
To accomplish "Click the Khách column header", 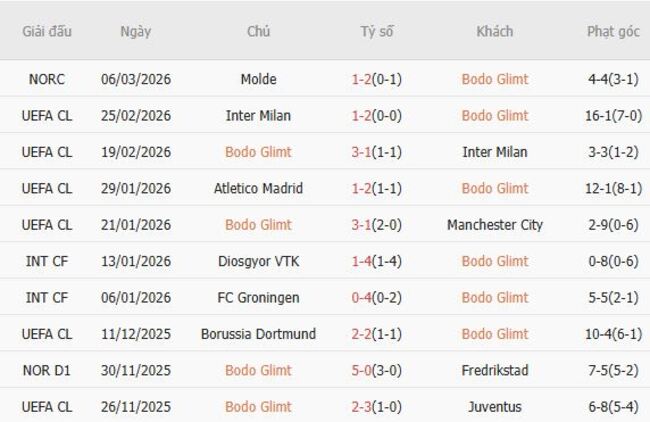I will (x=495, y=31).
